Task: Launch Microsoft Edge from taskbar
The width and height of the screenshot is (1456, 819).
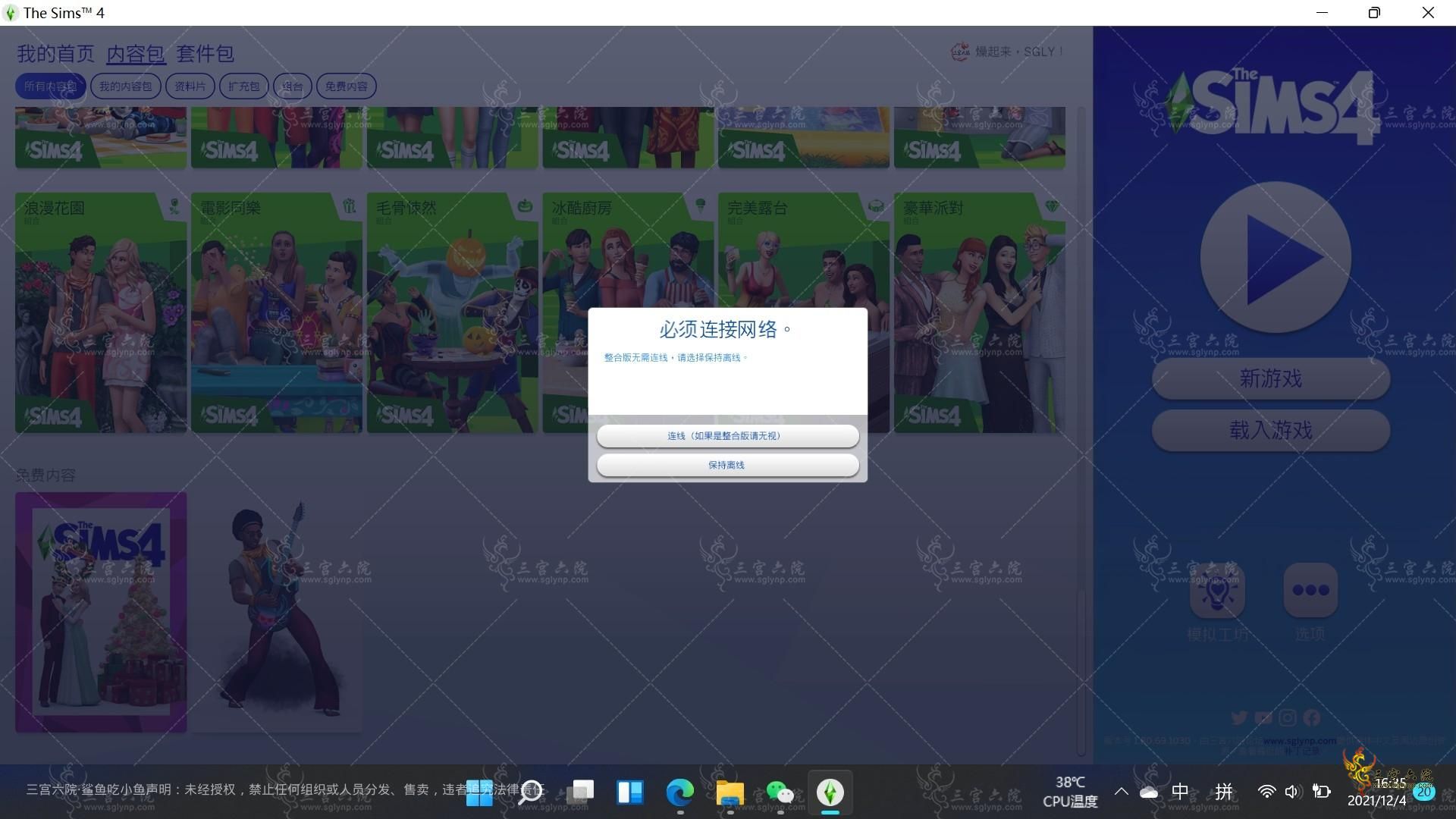Action: tap(680, 792)
